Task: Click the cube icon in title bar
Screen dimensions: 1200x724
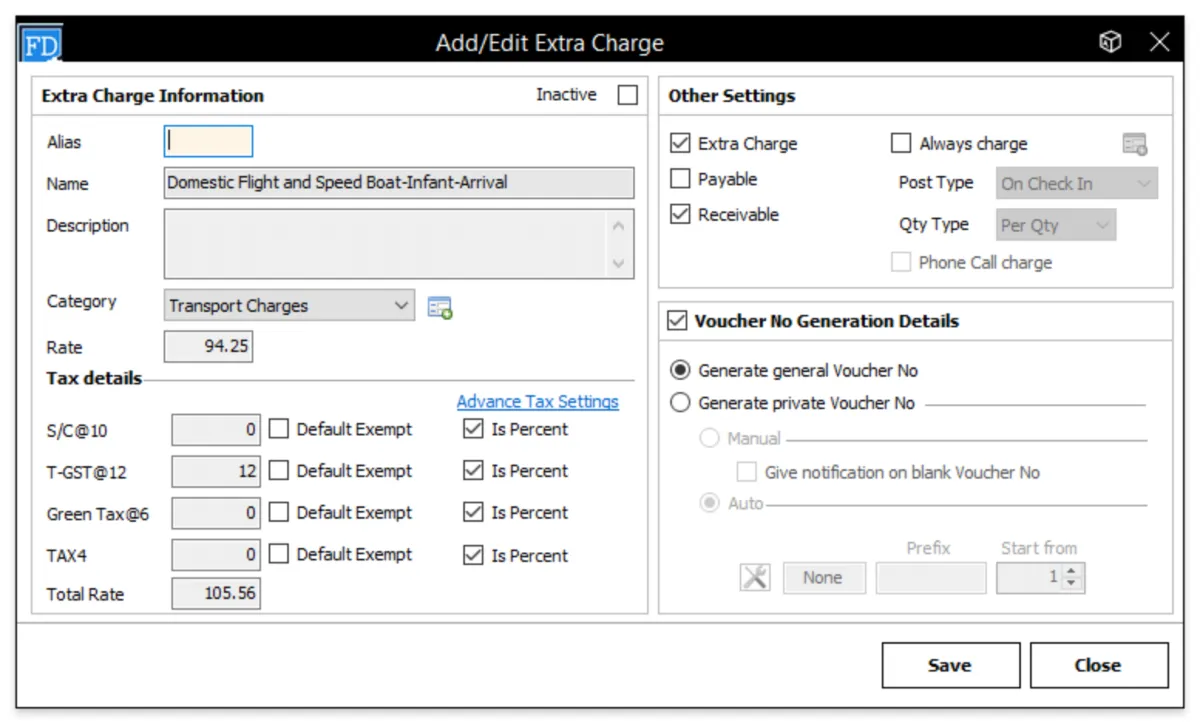Action: point(1110,42)
